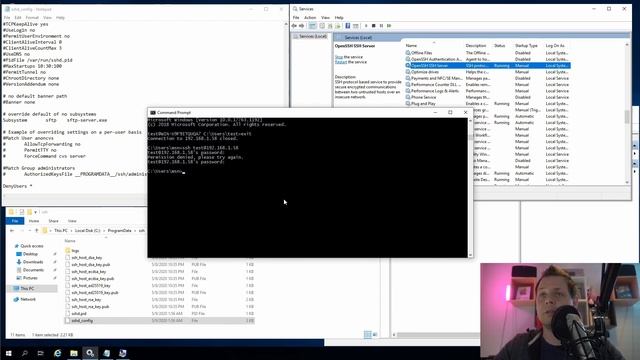Click the Restart Service toolbar icon
Image resolution: width=640 pixels, height=360 pixels.
coord(389,26)
